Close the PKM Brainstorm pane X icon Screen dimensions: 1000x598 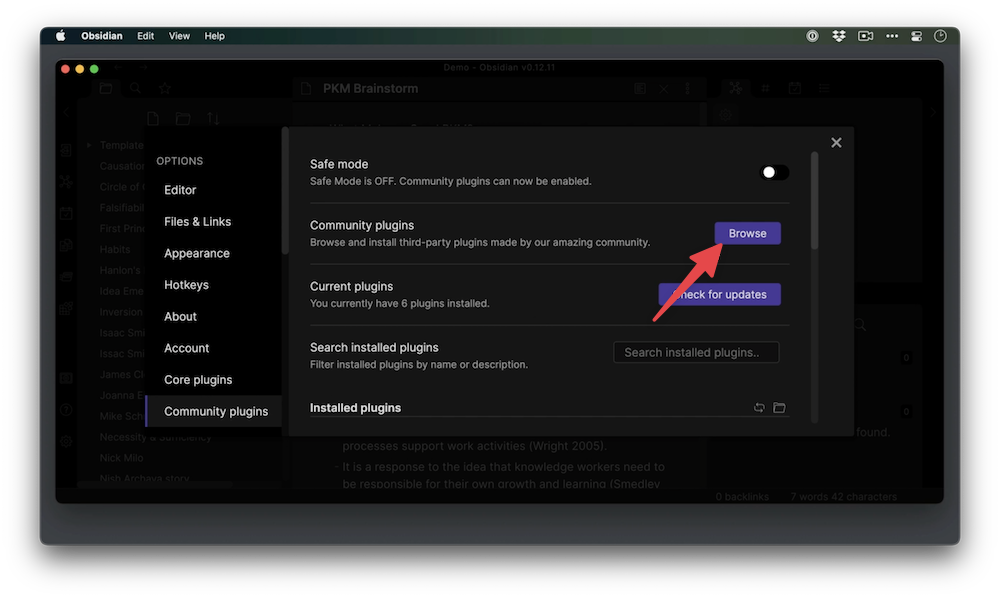click(664, 89)
